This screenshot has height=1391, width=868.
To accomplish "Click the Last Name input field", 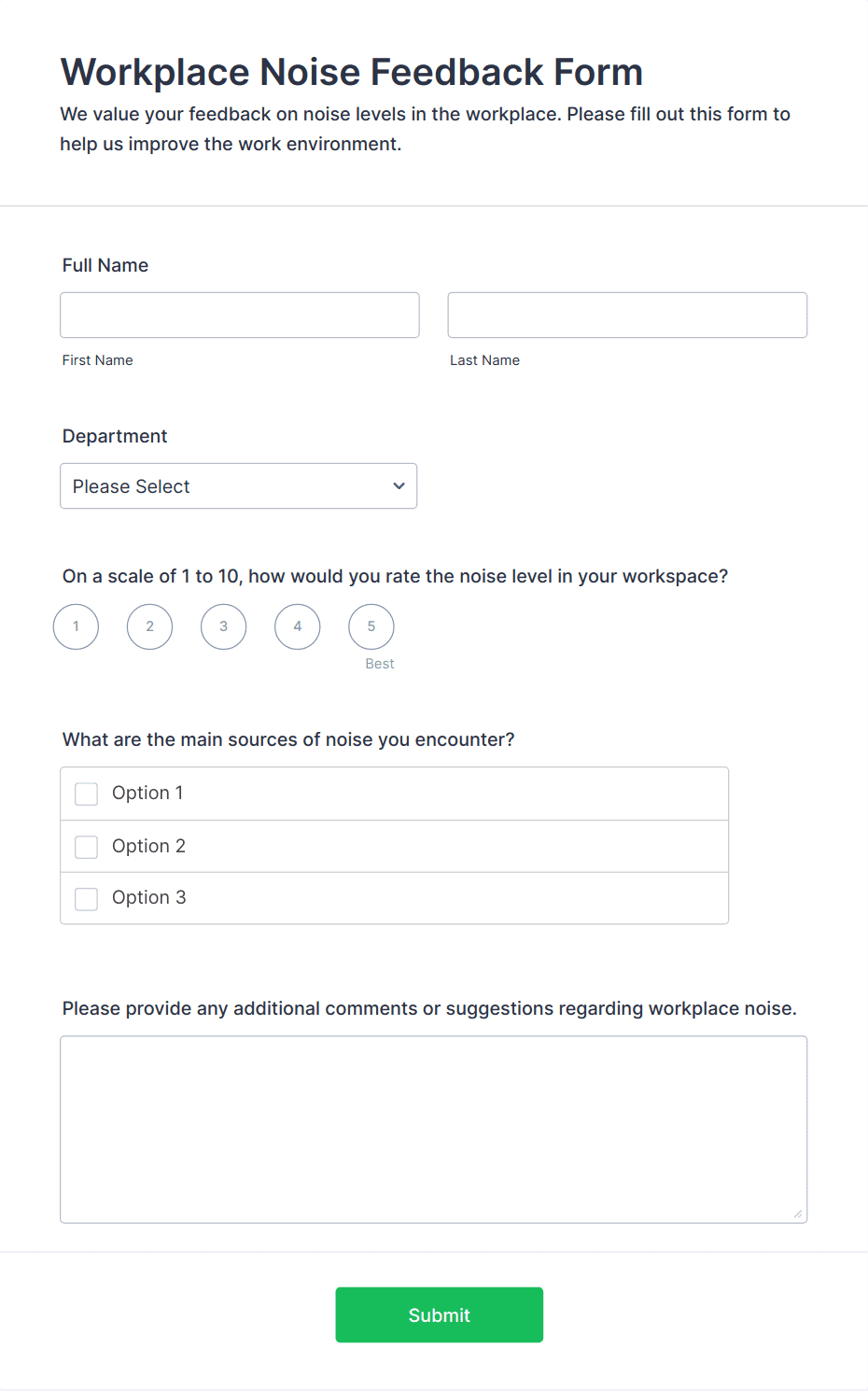I will click(x=627, y=315).
